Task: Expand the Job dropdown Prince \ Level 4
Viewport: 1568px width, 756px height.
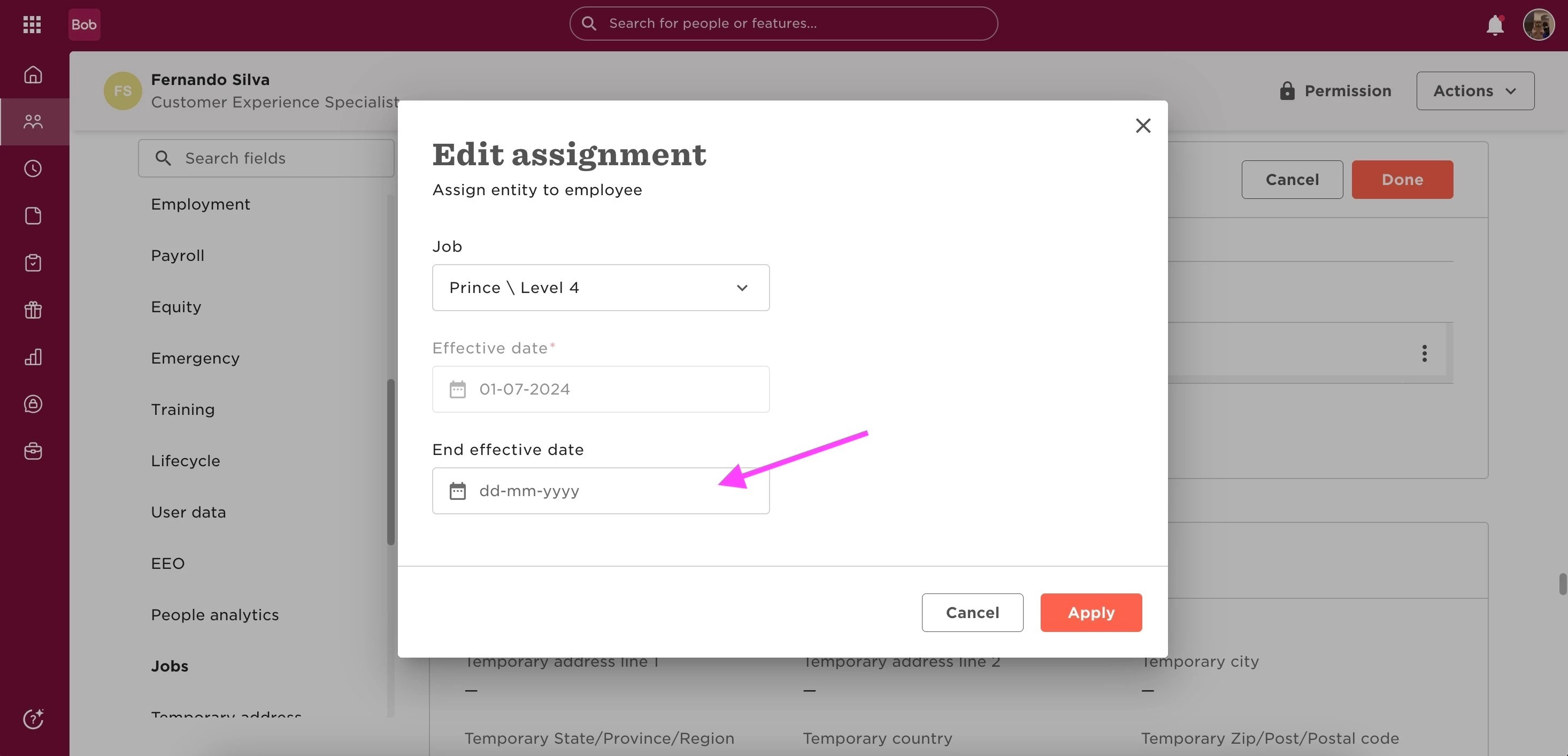Action: pos(601,287)
